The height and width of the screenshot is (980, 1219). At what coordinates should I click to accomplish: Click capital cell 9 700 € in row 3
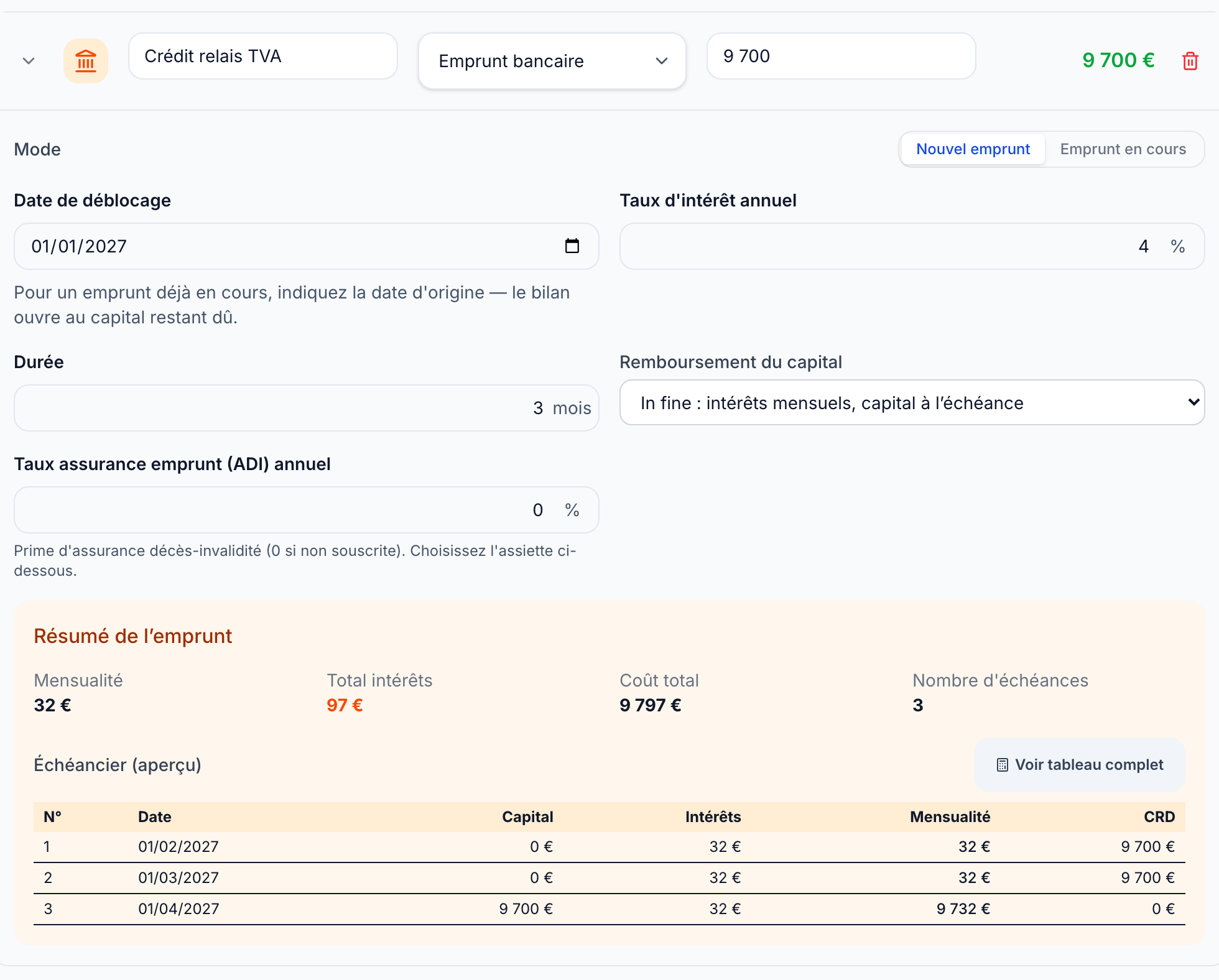coord(526,909)
